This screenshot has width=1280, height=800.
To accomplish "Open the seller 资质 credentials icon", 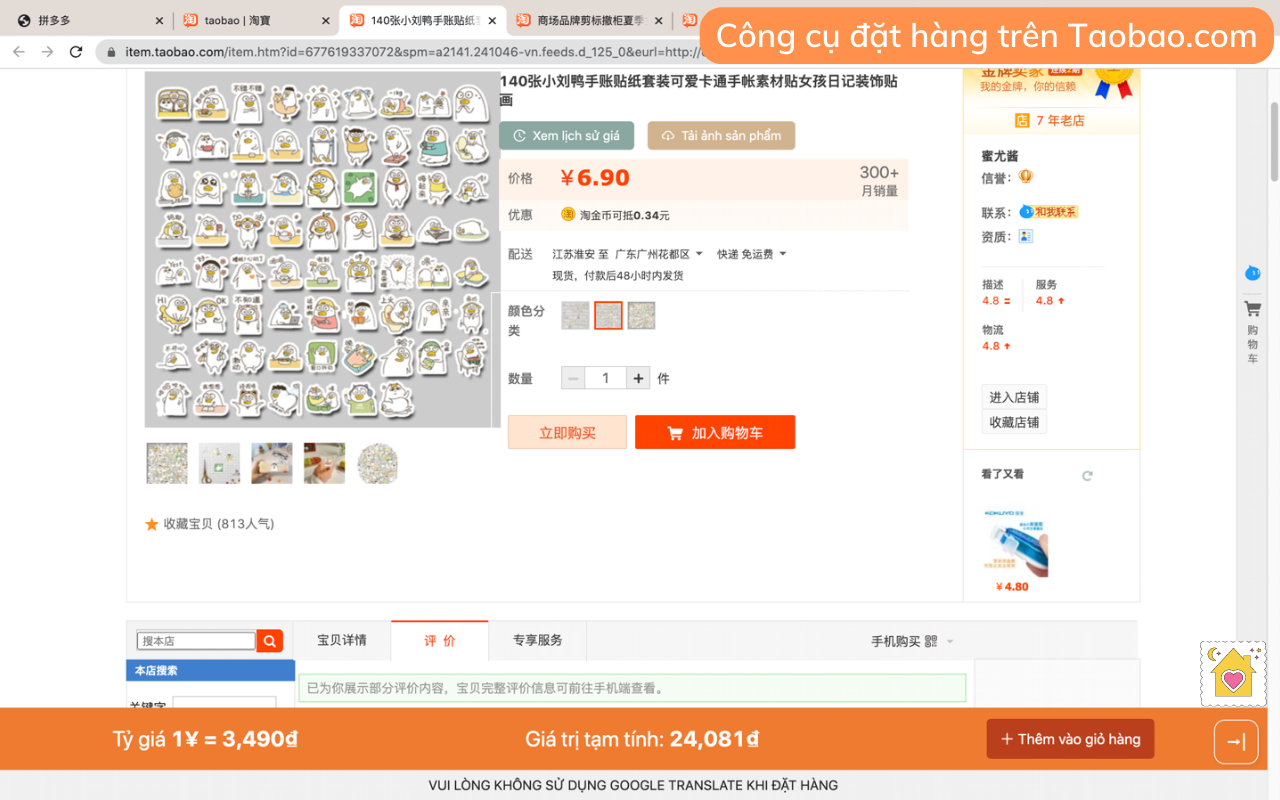I will (1025, 236).
